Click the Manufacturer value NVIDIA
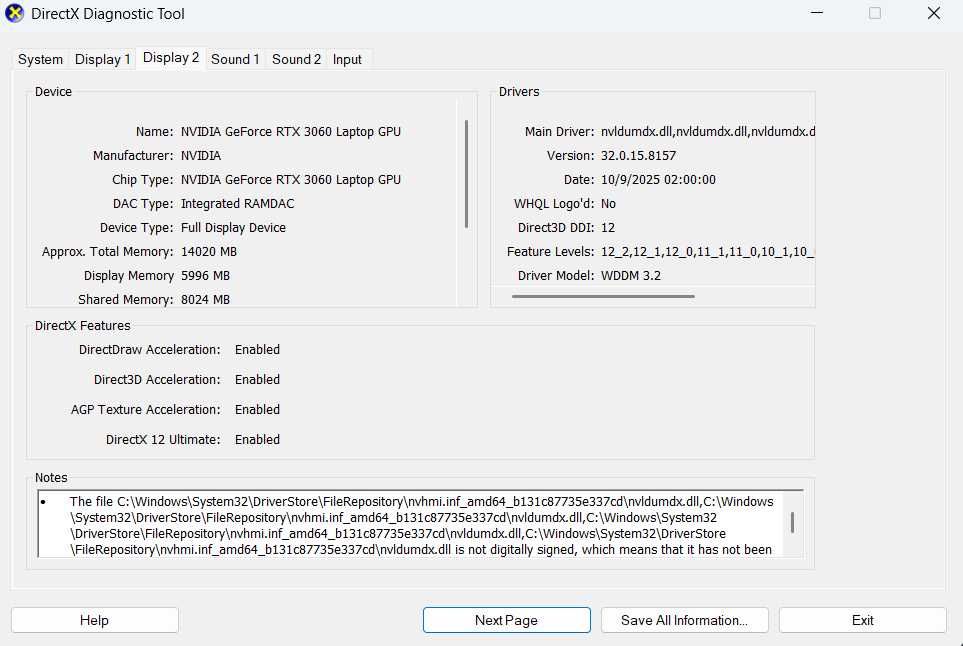The width and height of the screenshot is (963, 646). click(201, 155)
